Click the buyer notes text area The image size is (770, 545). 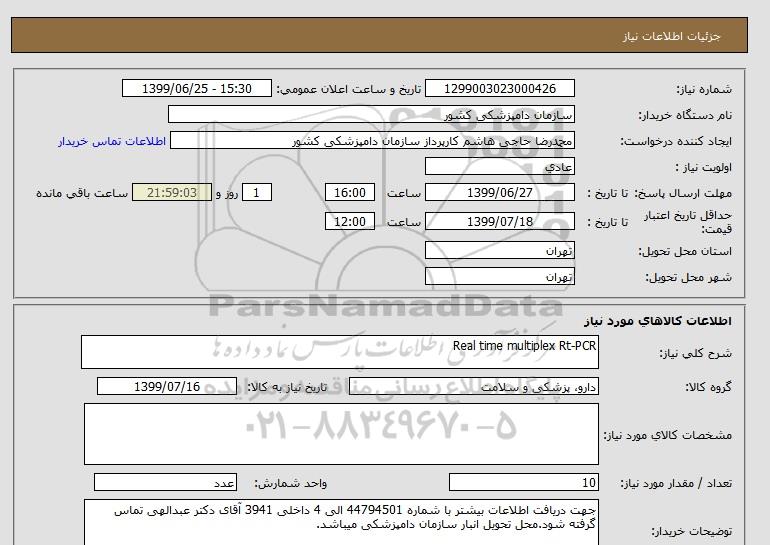[341, 522]
